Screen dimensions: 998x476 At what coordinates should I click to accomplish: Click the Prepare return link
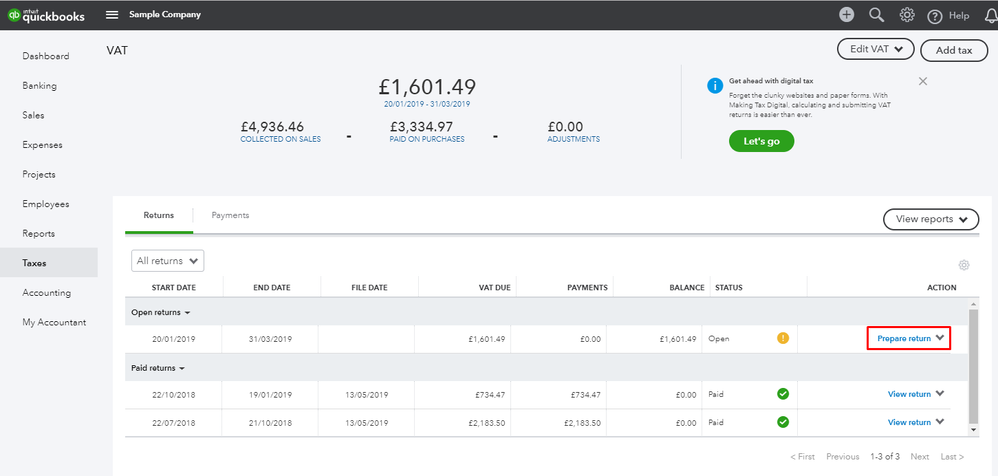click(904, 339)
